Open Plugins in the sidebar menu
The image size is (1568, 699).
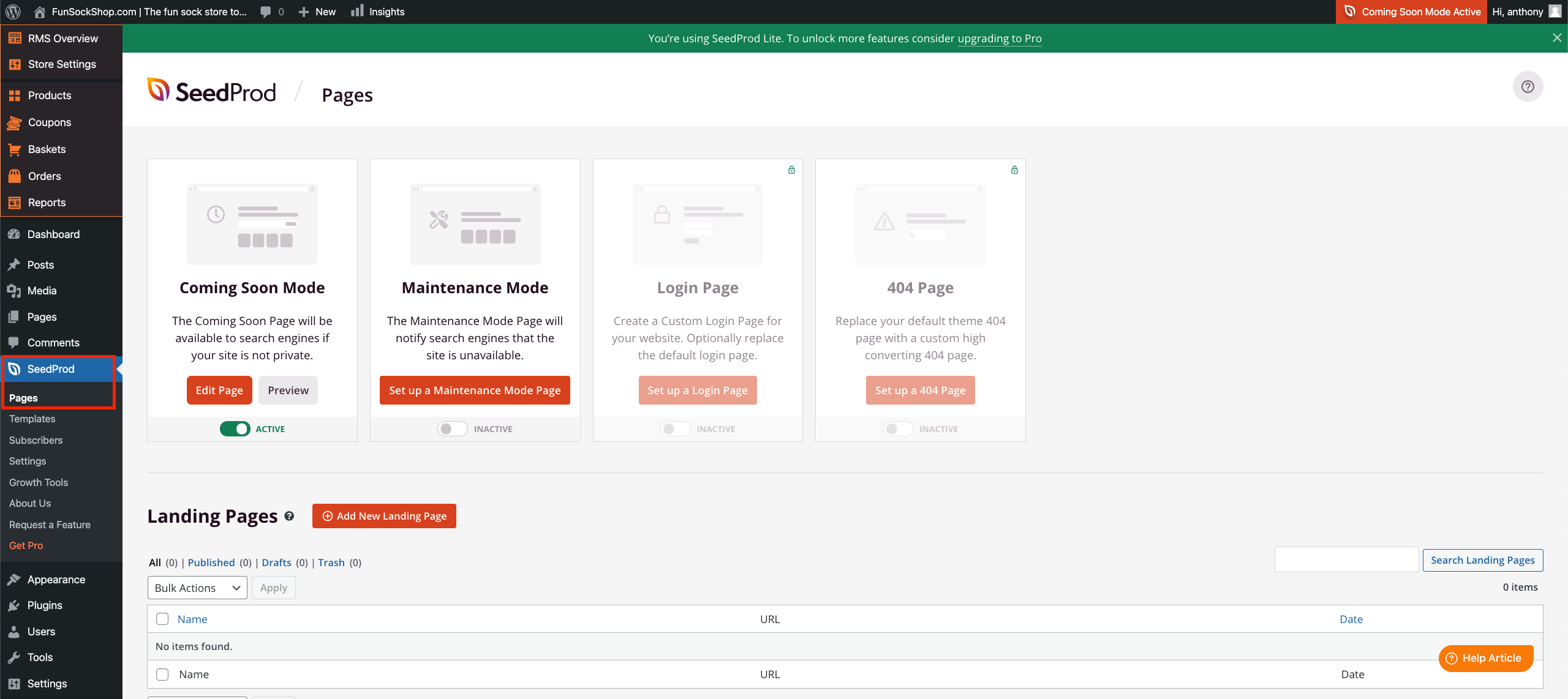[45, 605]
